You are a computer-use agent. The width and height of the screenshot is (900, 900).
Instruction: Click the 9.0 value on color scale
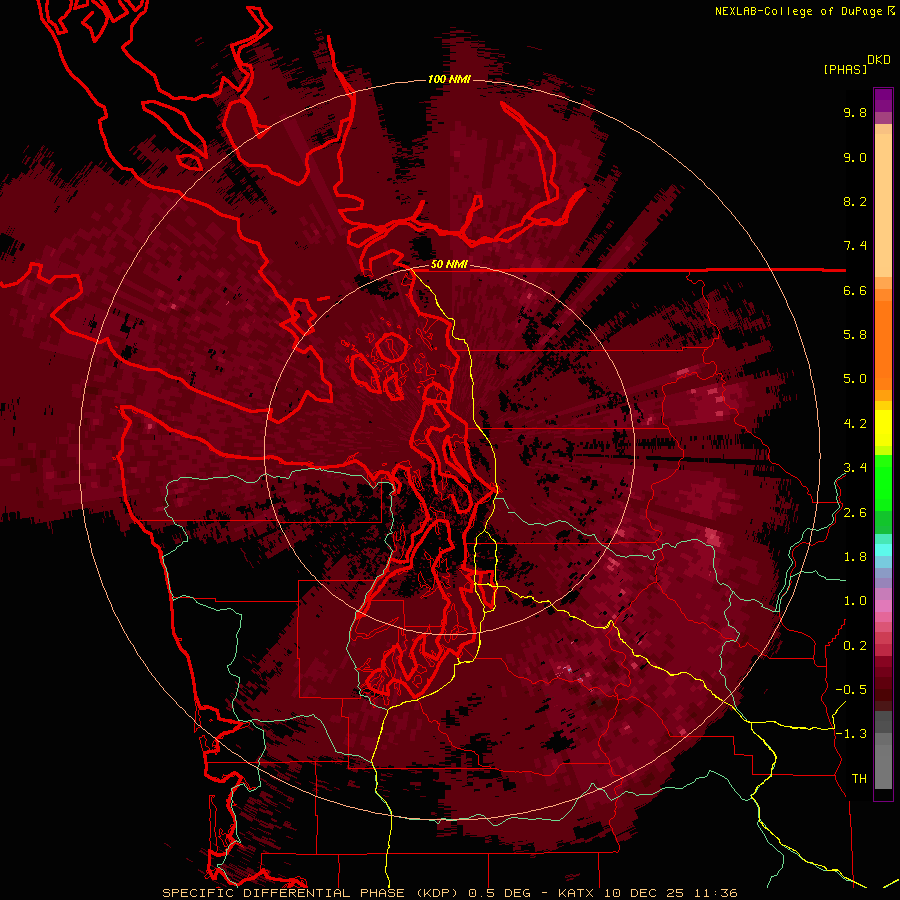pyautogui.click(x=855, y=157)
